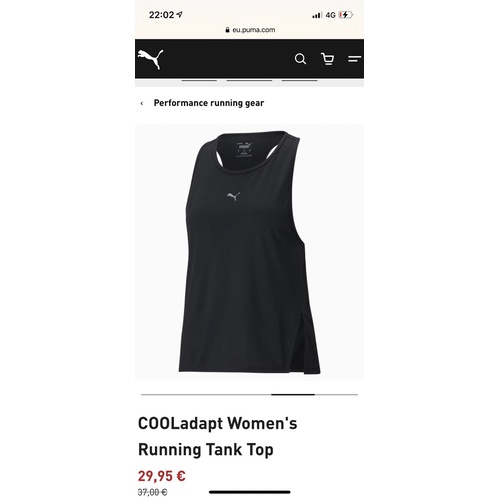Tap the battery charging icon
Viewport: 498px width, 498px height.
pos(346,15)
